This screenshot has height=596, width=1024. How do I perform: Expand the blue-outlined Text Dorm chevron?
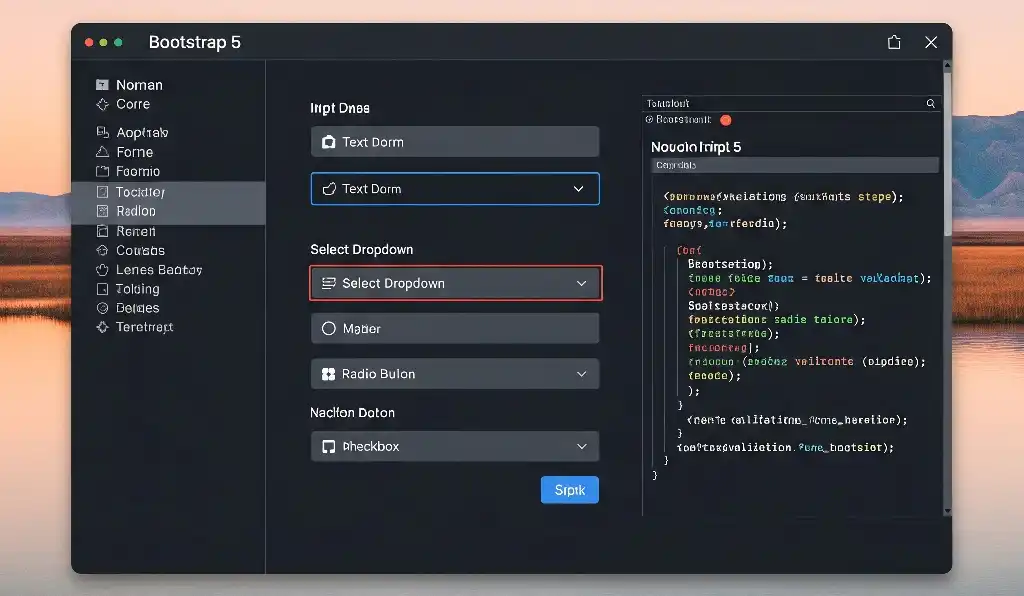(579, 189)
